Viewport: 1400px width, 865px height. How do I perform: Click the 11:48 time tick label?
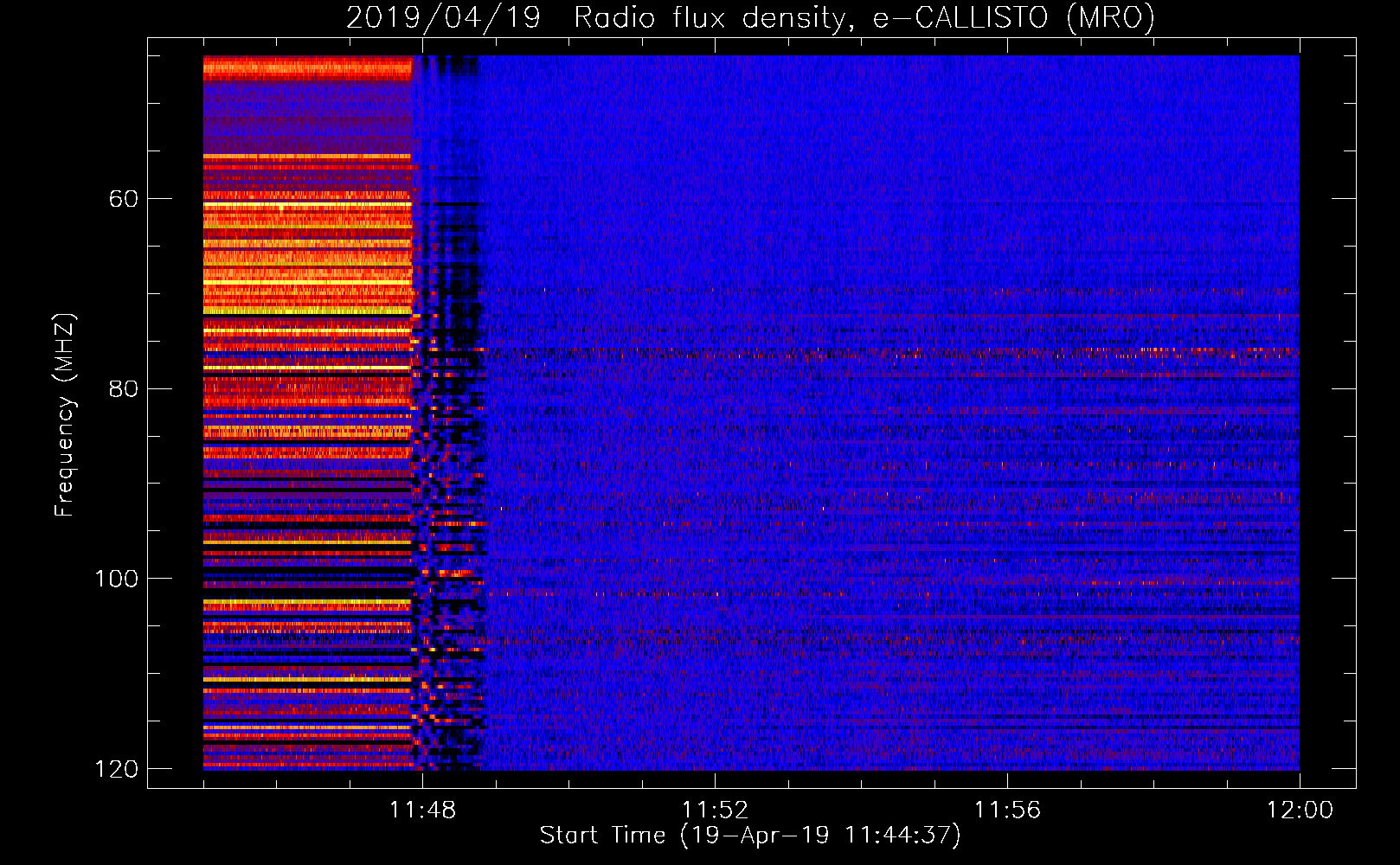422,811
